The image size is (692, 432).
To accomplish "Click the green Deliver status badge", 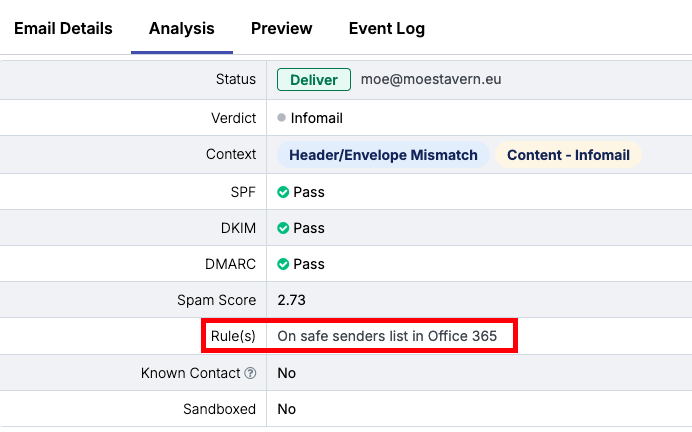I will point(314,80).
